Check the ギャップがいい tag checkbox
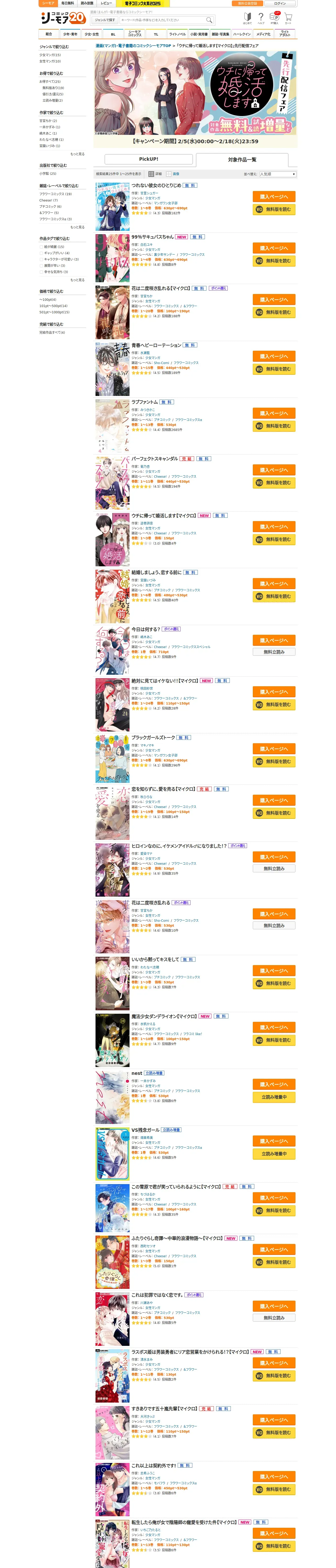Image resolution: width=336 pixels, height=1568 pixels. (x=41, y=253)
